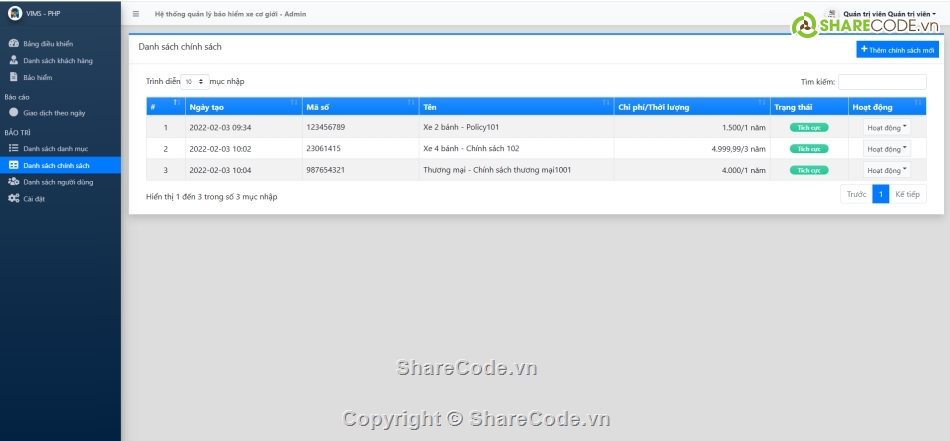950x441 pixels.
Task: Click the VIMS - PHP logo avatar
Action: [14, 13]
